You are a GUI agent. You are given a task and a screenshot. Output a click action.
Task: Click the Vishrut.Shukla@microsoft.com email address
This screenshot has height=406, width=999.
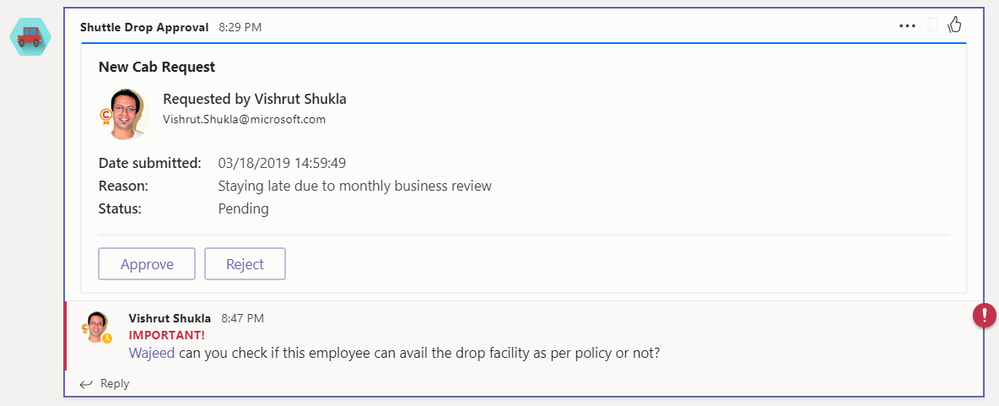click(244, 119)
